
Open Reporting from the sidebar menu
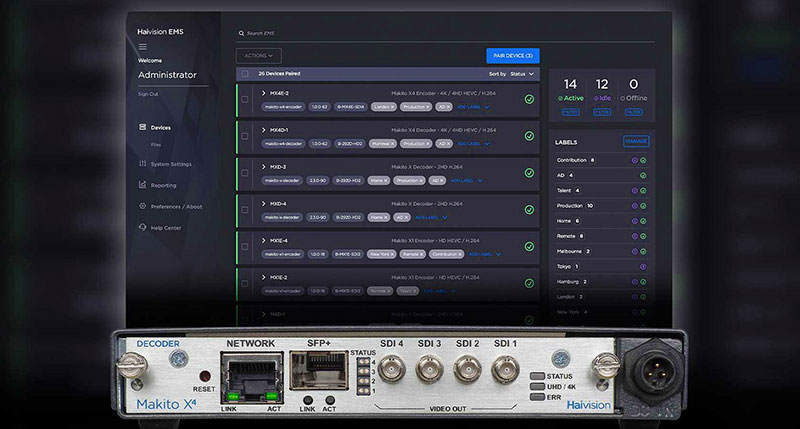coord(163,185)
